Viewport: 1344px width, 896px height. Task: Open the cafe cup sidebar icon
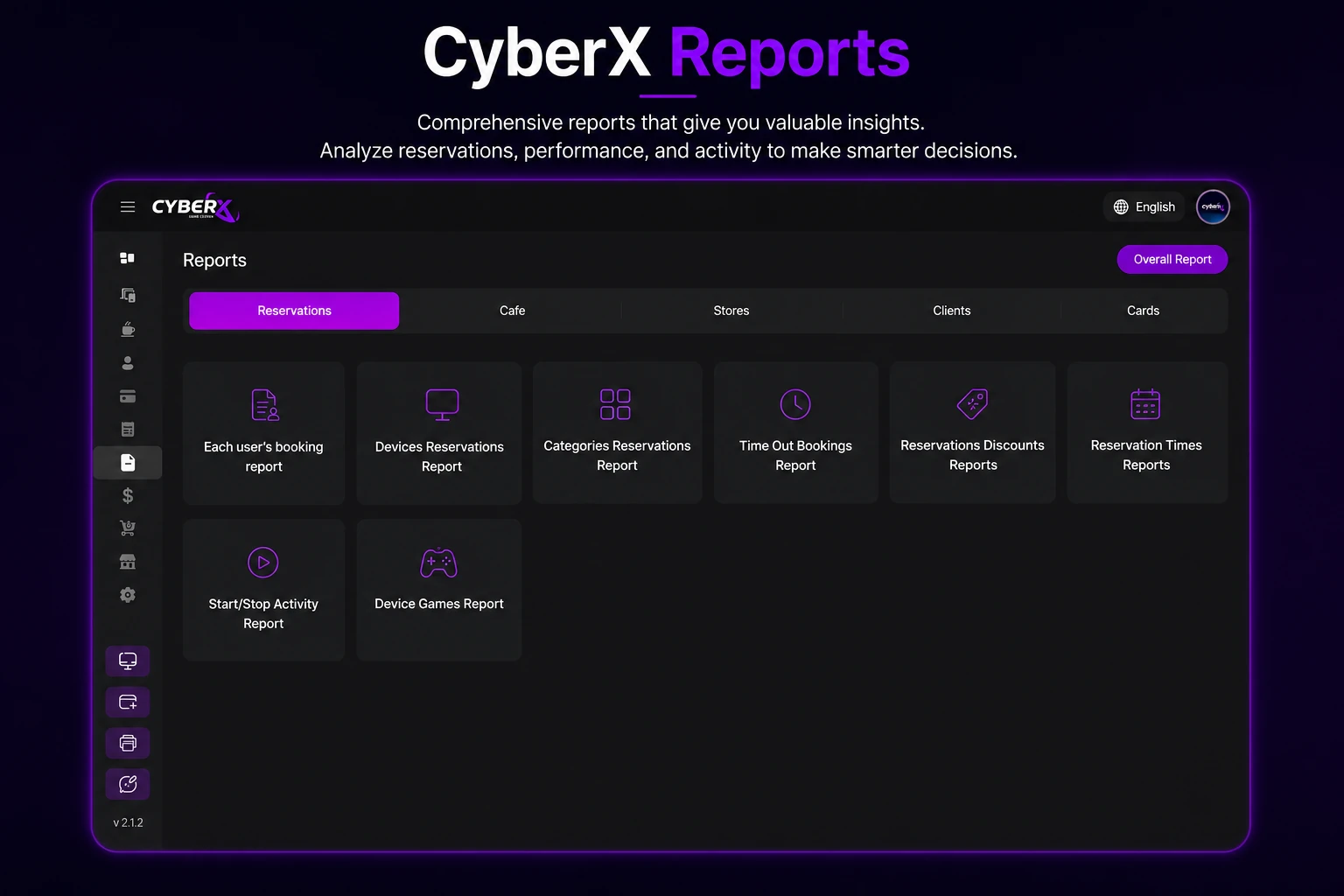tap(128, 329)
